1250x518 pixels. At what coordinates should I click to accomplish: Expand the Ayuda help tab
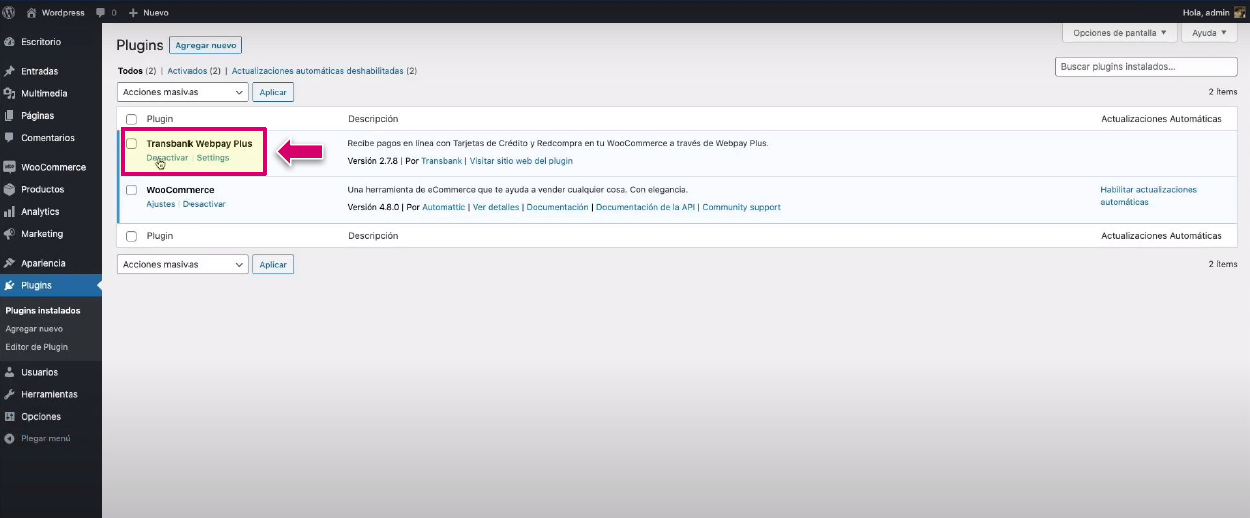pyautogui.click(x=1210, y=33)
